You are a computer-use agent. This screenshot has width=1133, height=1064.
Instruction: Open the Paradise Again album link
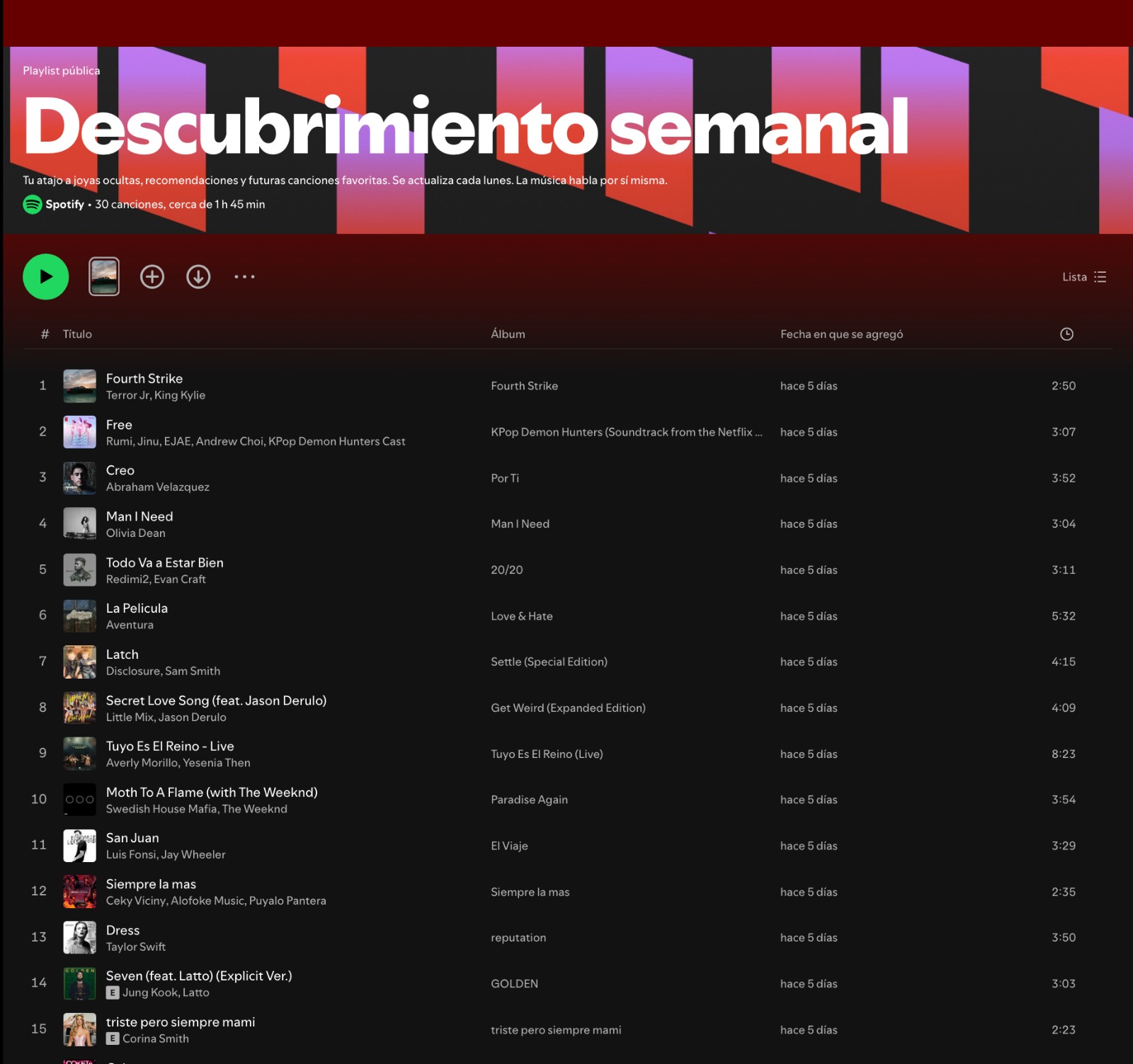(529, 800)
